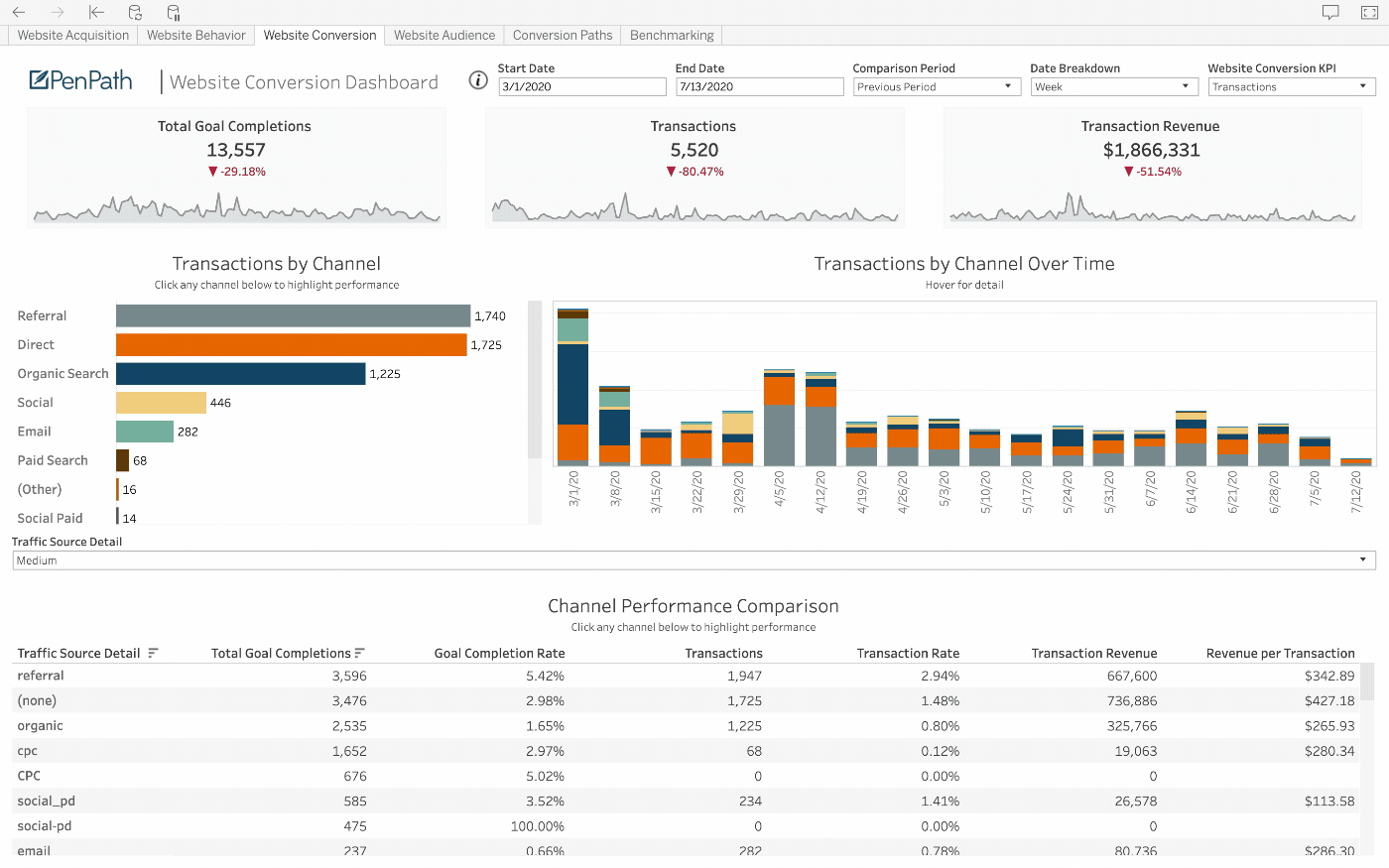Click sort icon next to Total Goal Completions
The width and height of the screenshot is (1389, 868).
coord(359,653)
